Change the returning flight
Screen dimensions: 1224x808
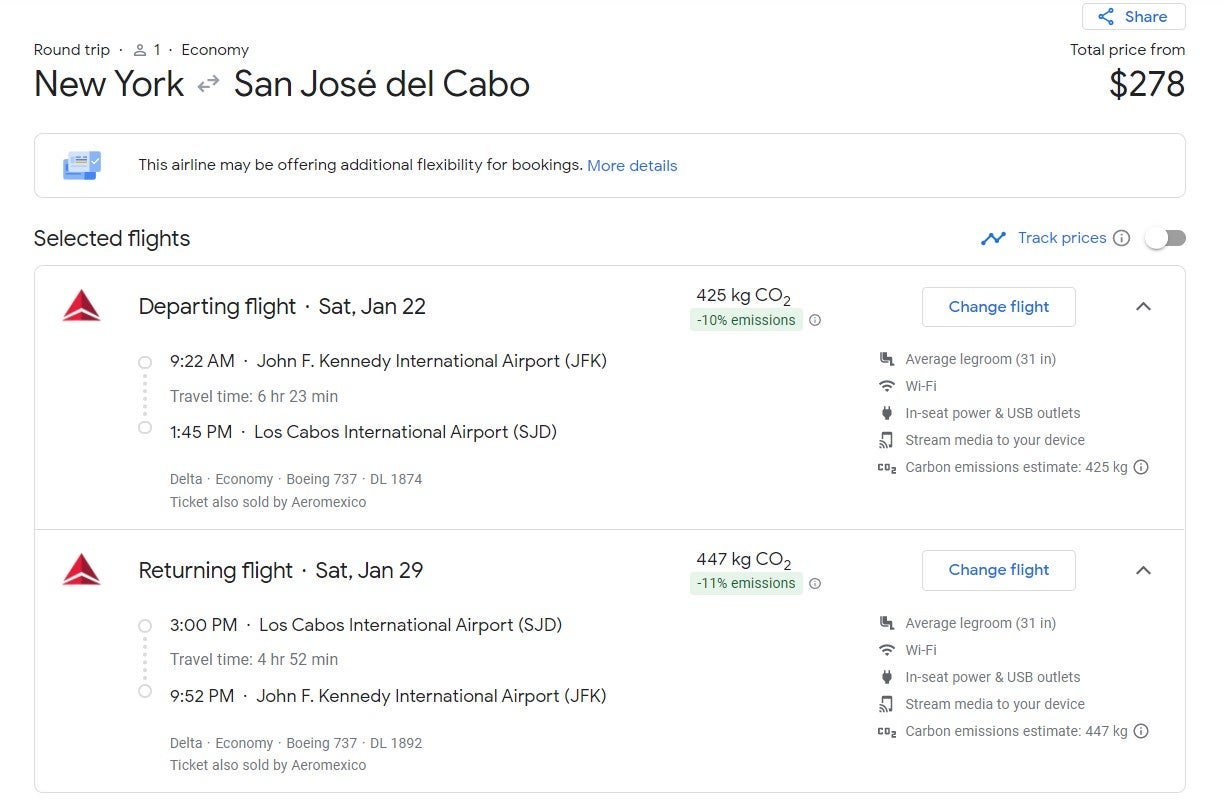[x=998, y=570]
